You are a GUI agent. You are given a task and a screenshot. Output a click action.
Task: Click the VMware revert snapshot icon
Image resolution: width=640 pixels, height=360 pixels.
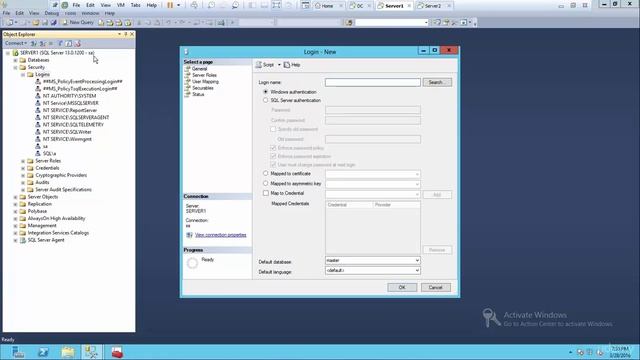pos(223,5)
